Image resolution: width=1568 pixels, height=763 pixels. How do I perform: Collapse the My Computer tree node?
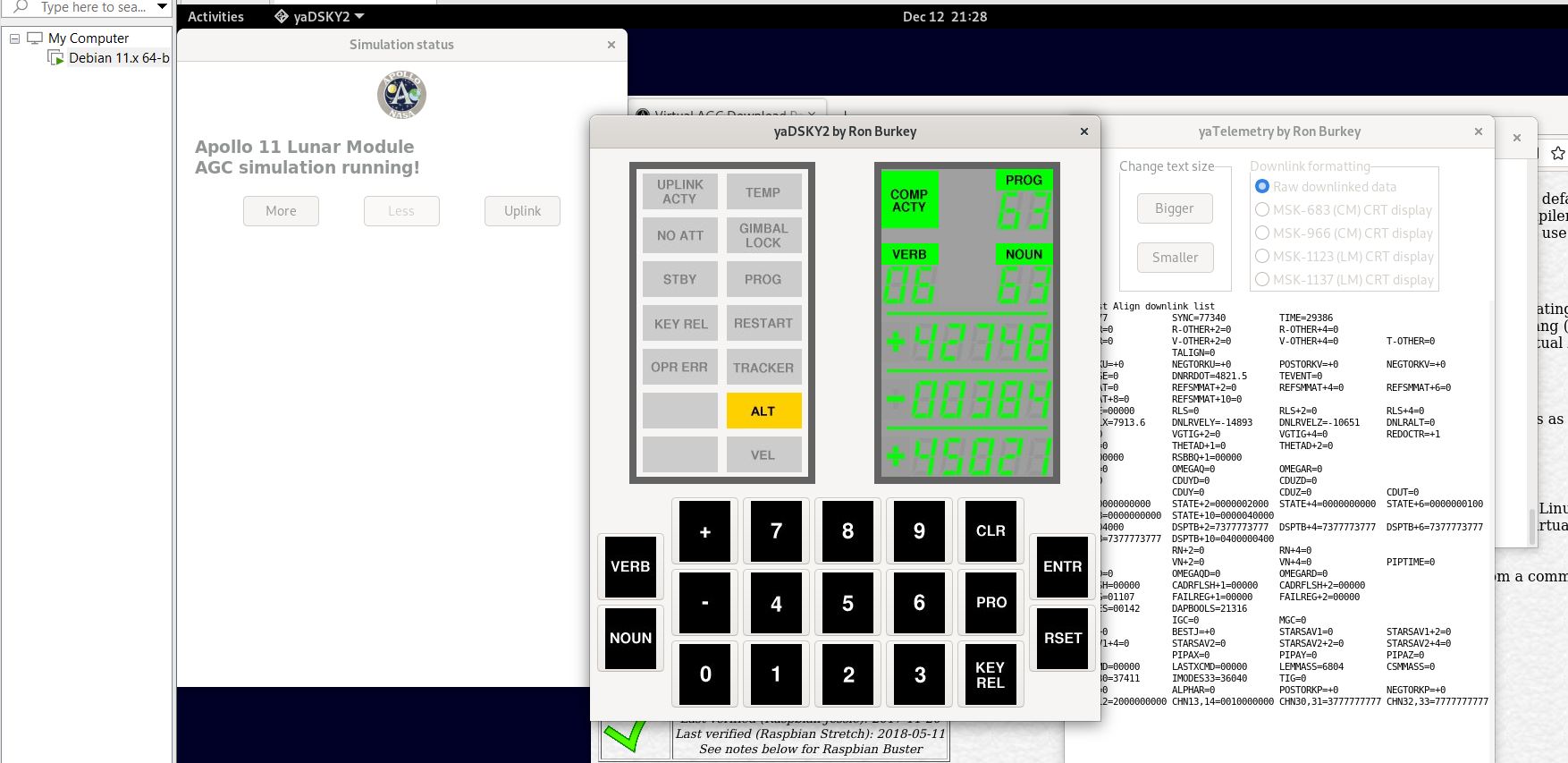[x=14, y=38]
